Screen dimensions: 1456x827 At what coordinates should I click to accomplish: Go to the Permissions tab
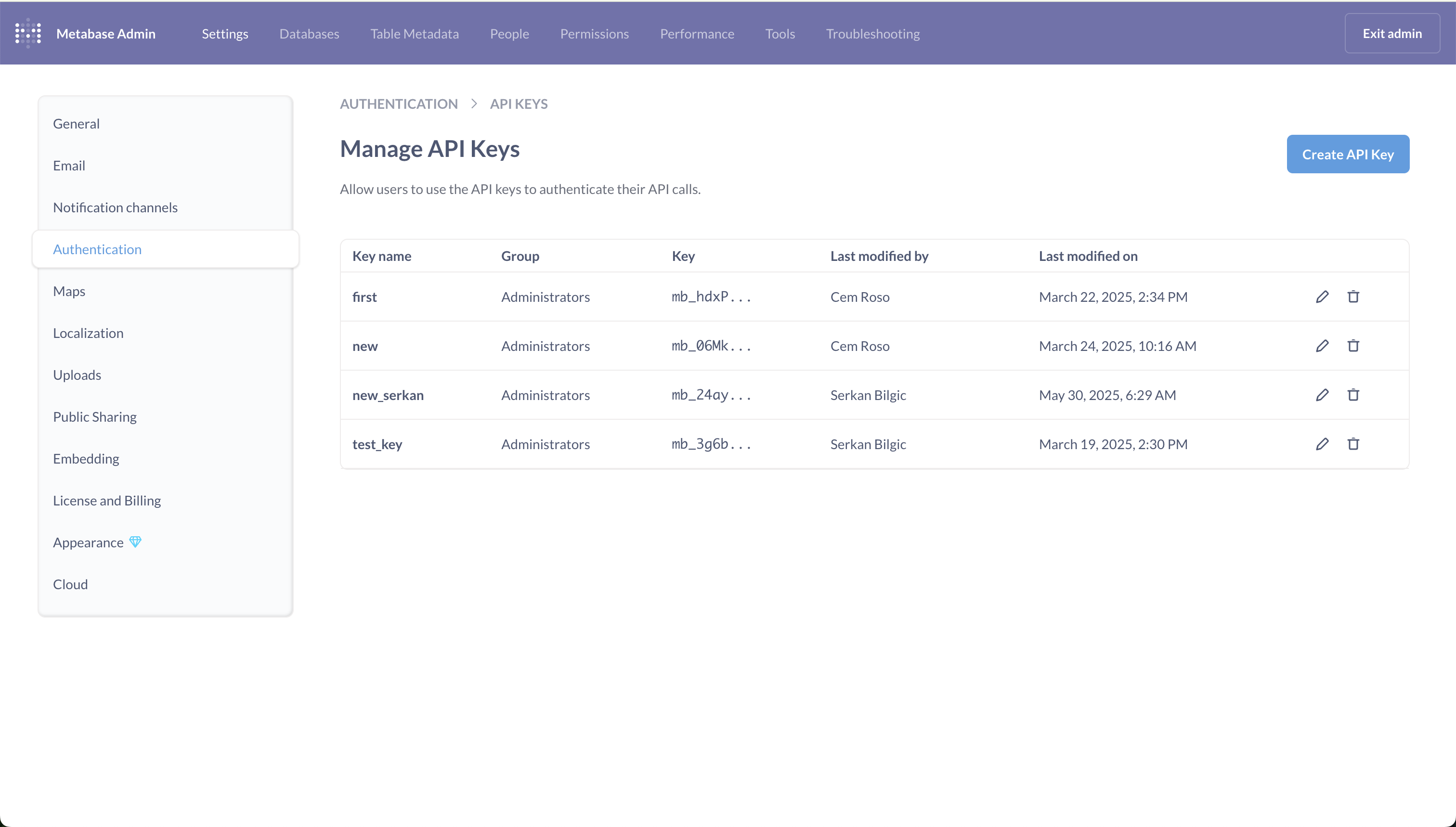594,34
